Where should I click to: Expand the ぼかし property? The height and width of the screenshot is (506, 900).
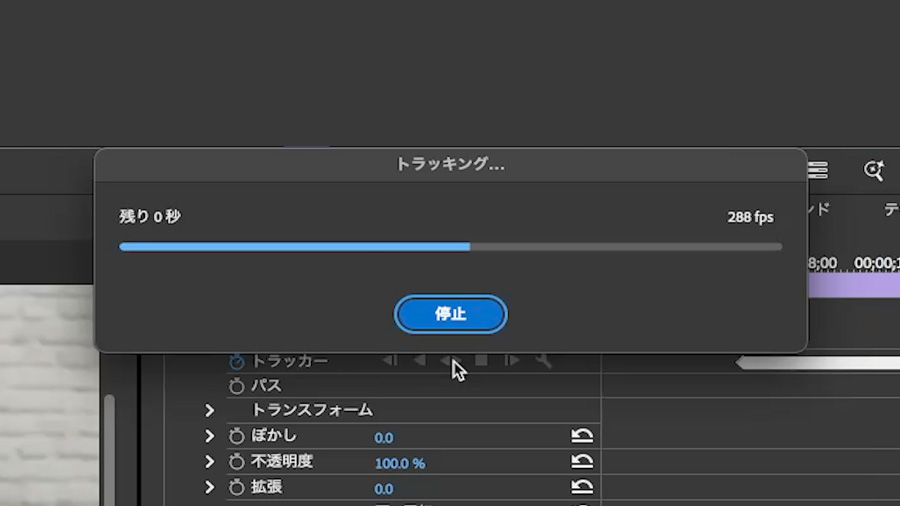pyautogui.click(x=210, y=436)
